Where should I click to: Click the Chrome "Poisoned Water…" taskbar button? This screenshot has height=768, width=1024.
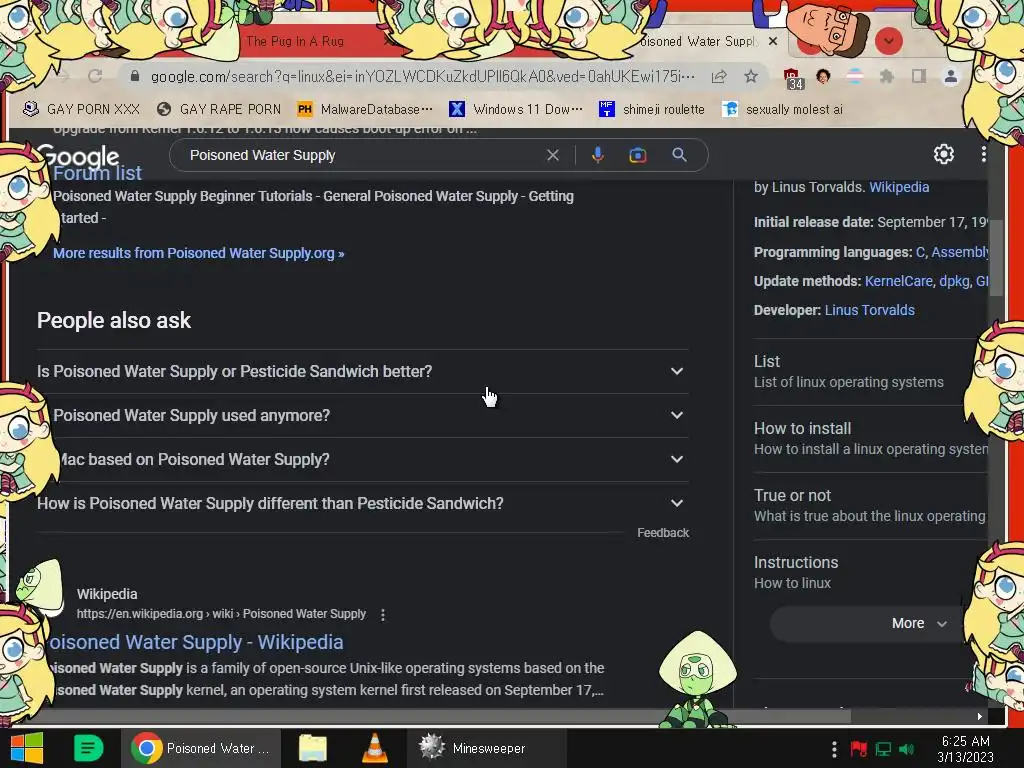coord(202,748)
